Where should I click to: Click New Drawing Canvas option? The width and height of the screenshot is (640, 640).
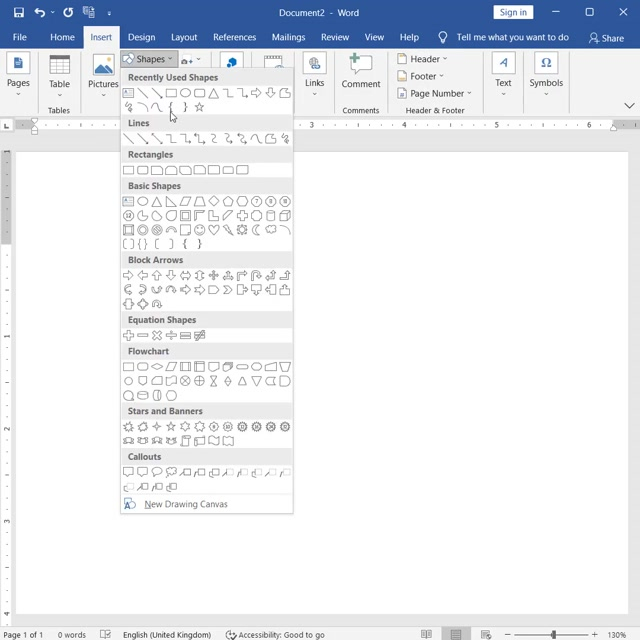click(x=185, y=504)
